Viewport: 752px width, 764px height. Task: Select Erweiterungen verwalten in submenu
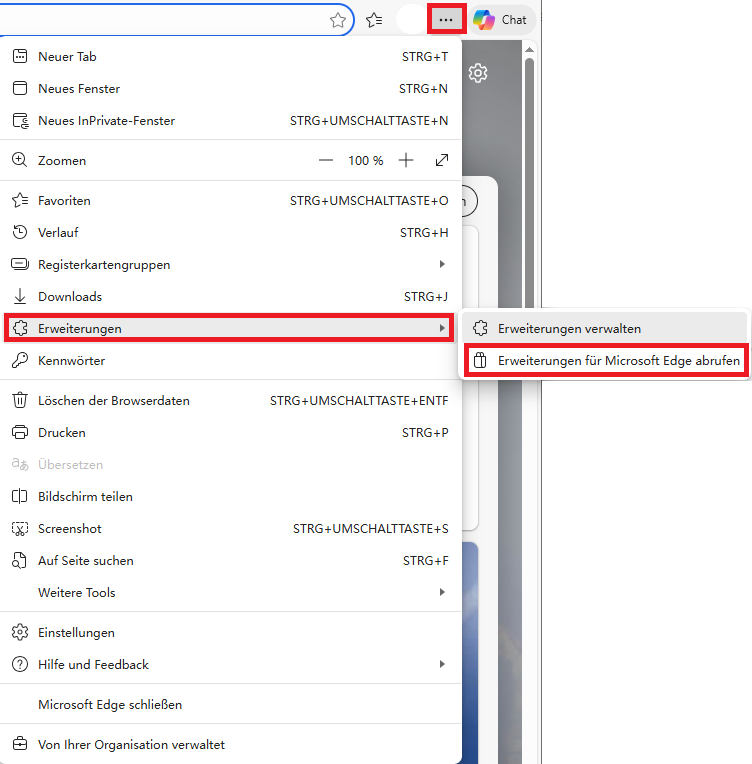(x=604, y=328)
